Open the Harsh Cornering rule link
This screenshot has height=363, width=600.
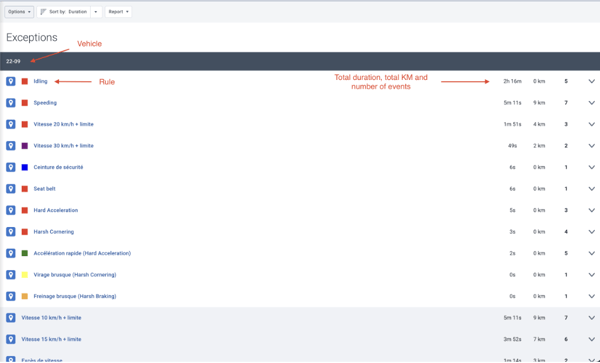[x=54, y=232]
